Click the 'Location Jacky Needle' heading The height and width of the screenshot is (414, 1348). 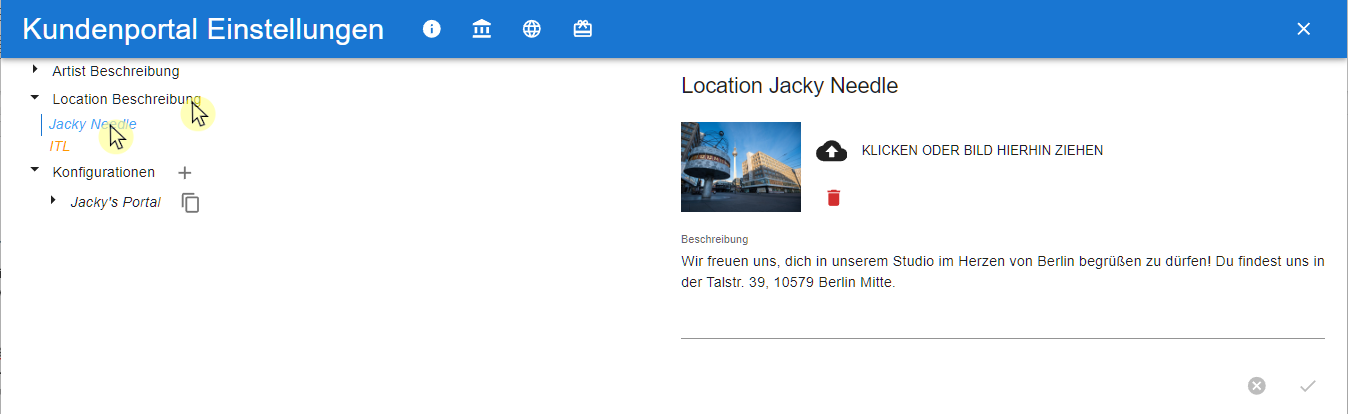(789, 86)
